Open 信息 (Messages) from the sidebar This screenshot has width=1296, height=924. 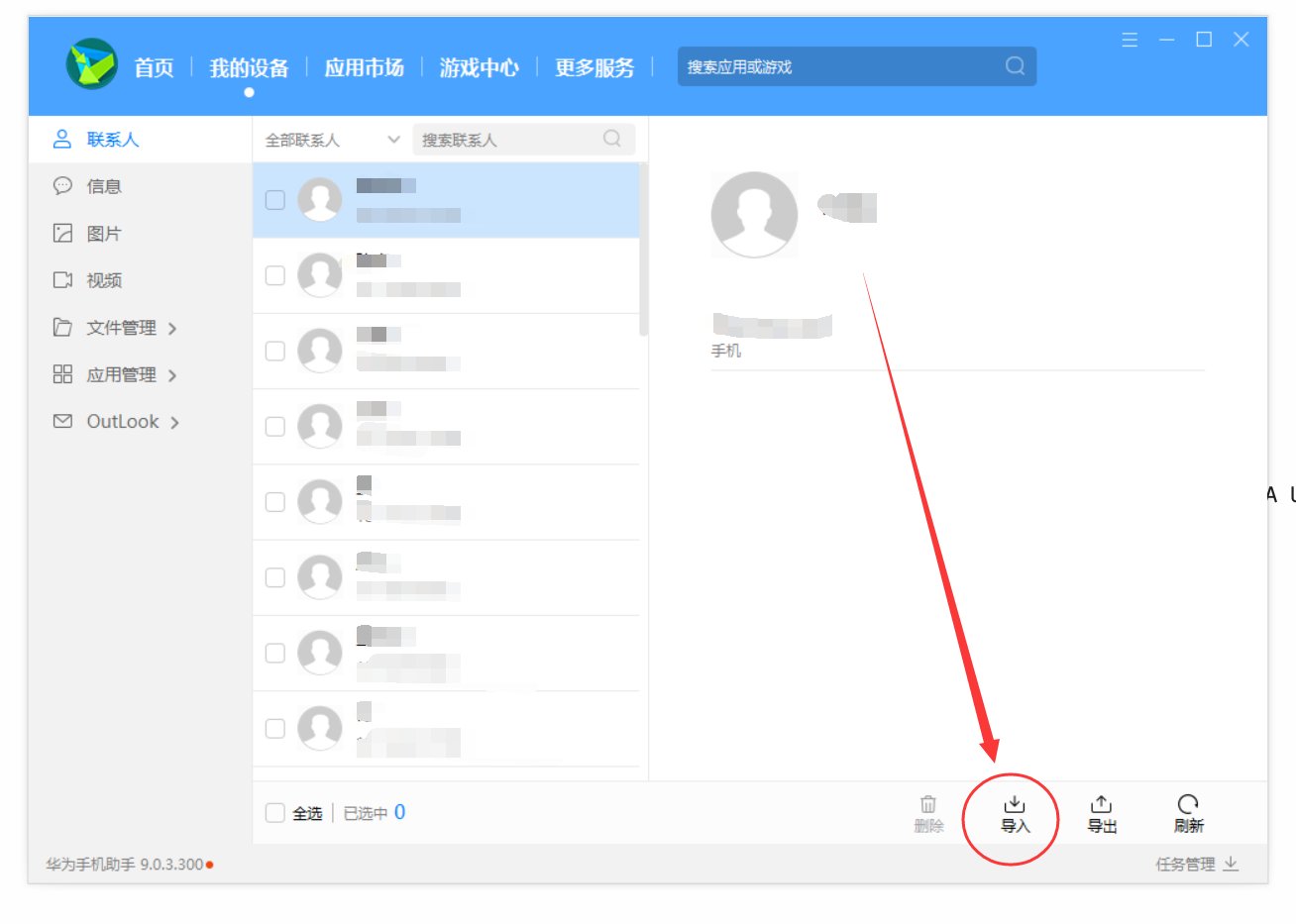pos(104,185)
